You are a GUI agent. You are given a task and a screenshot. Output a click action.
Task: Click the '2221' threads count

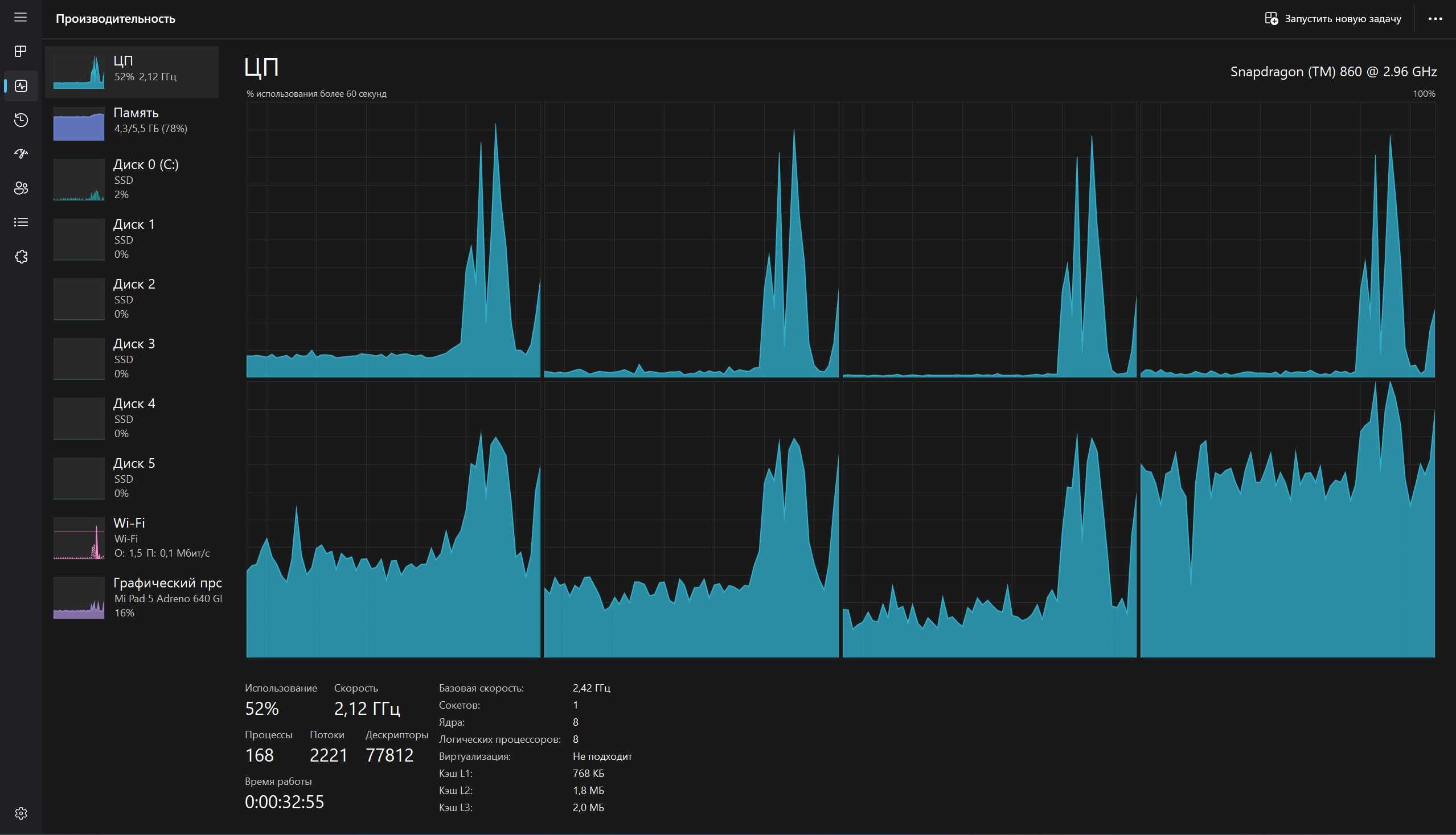click(329, 755)
